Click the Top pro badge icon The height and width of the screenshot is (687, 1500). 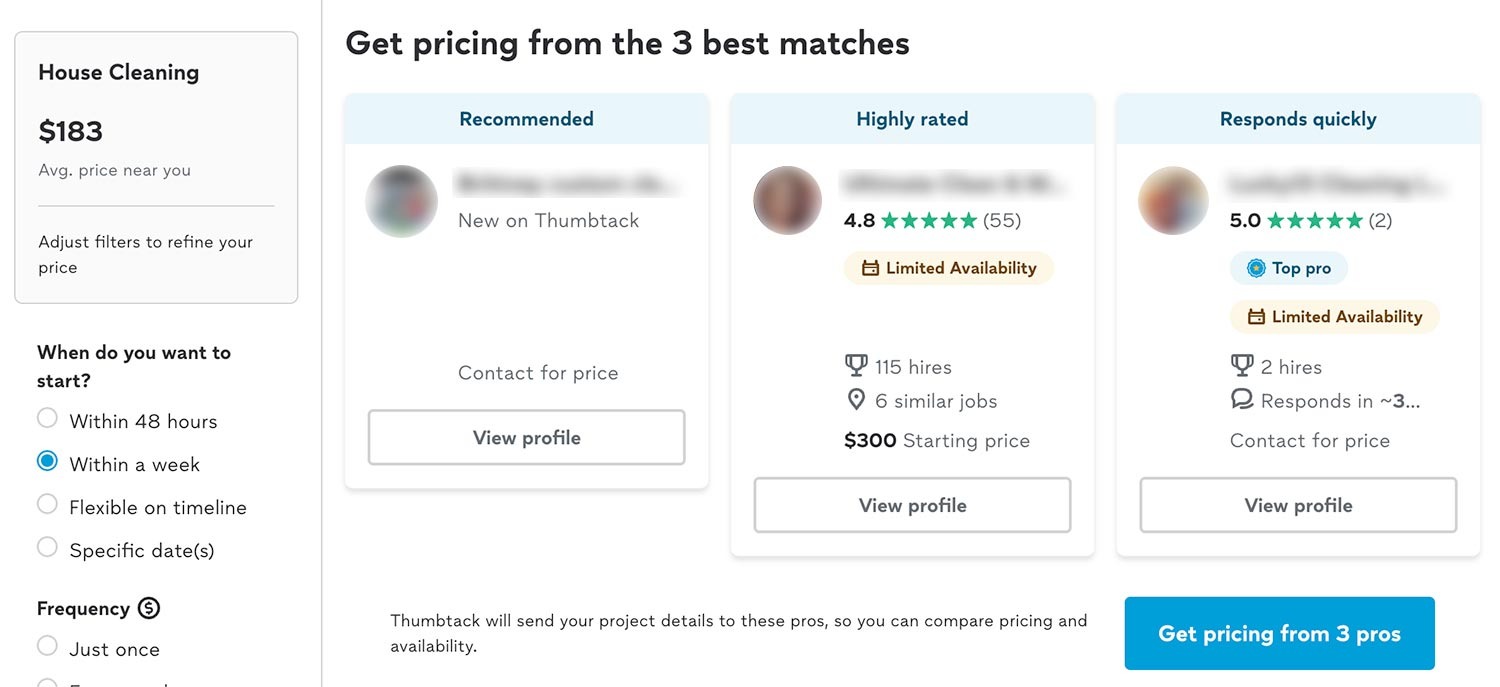tap(1256, 268)
